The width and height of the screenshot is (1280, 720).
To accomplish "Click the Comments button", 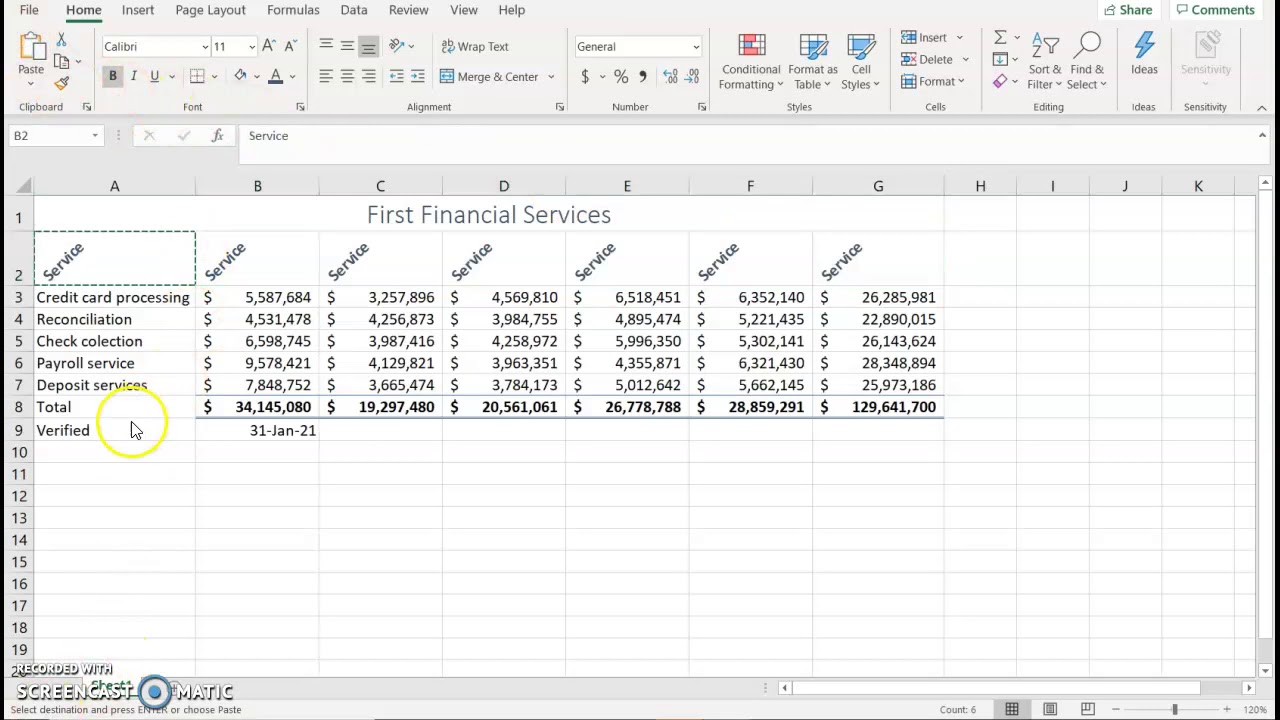I will pos(1216,10).
